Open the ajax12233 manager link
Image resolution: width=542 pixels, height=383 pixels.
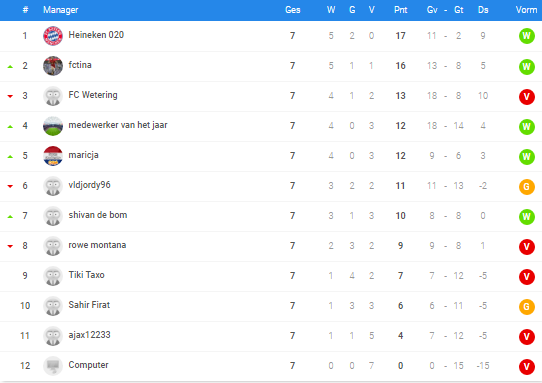[90, 335]
